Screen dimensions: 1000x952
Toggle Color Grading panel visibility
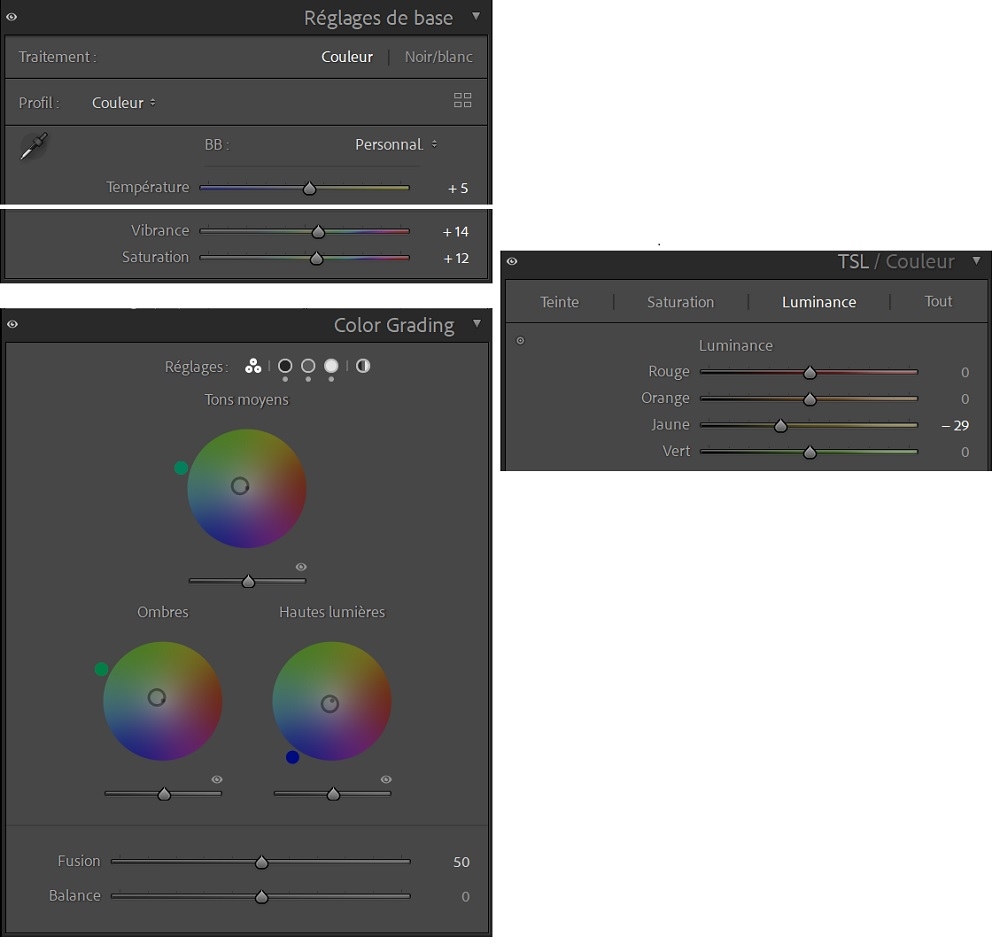click(12, 324)
